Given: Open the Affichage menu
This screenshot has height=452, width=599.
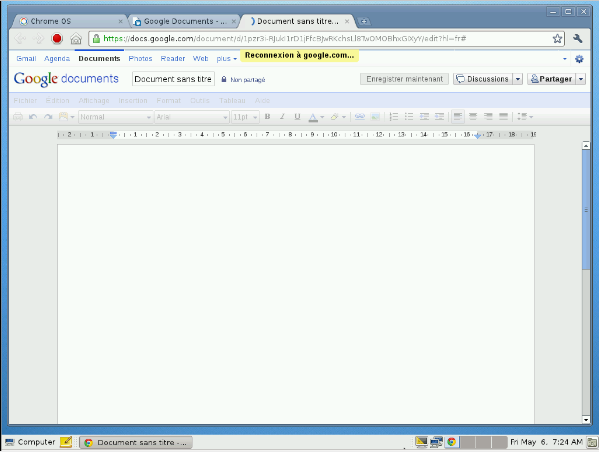Looking at the screenshot, I should tap(94, 100).
